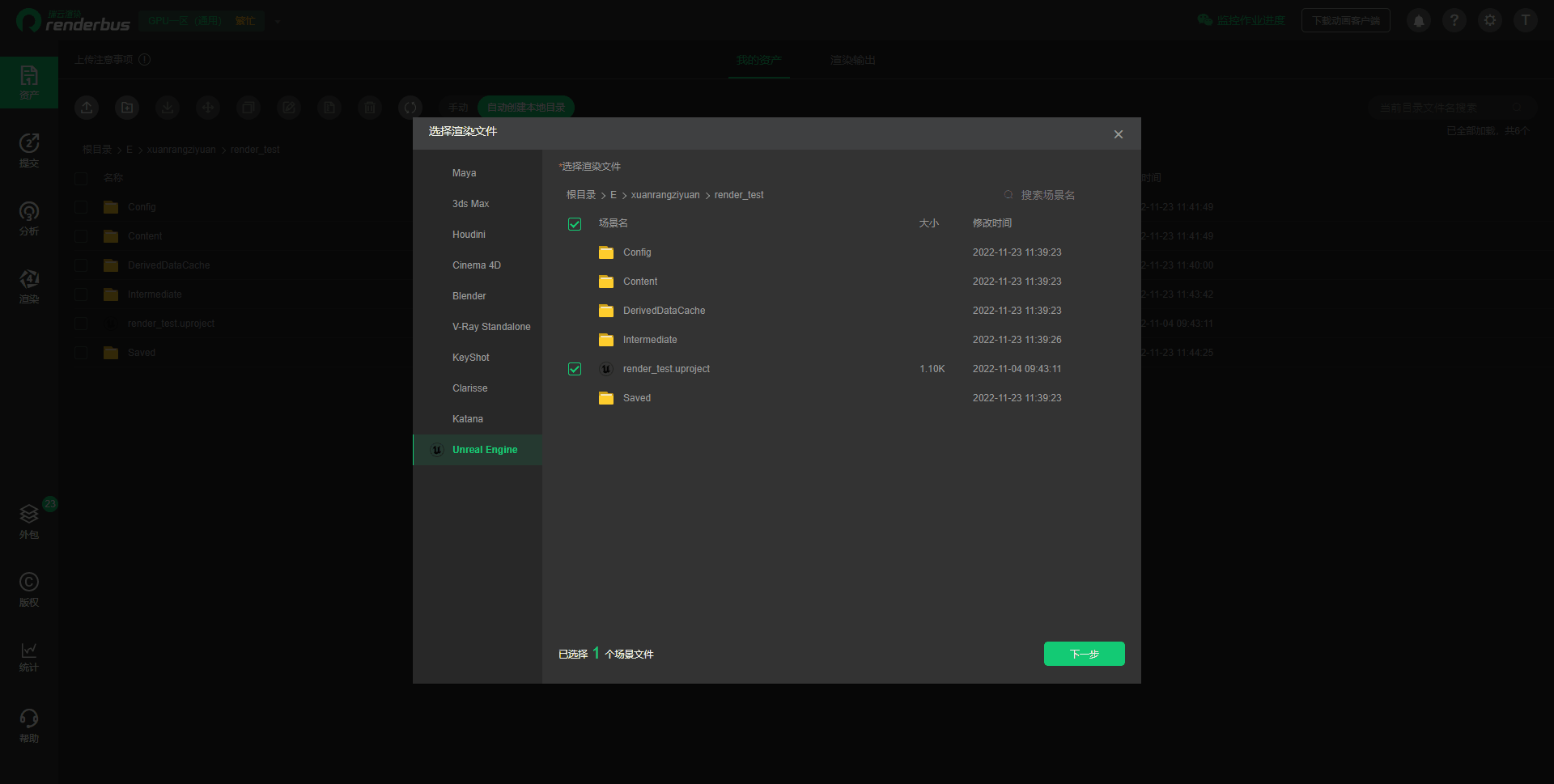Click the notification bell icon
1554x784 pixels.
click(1417, 20)
